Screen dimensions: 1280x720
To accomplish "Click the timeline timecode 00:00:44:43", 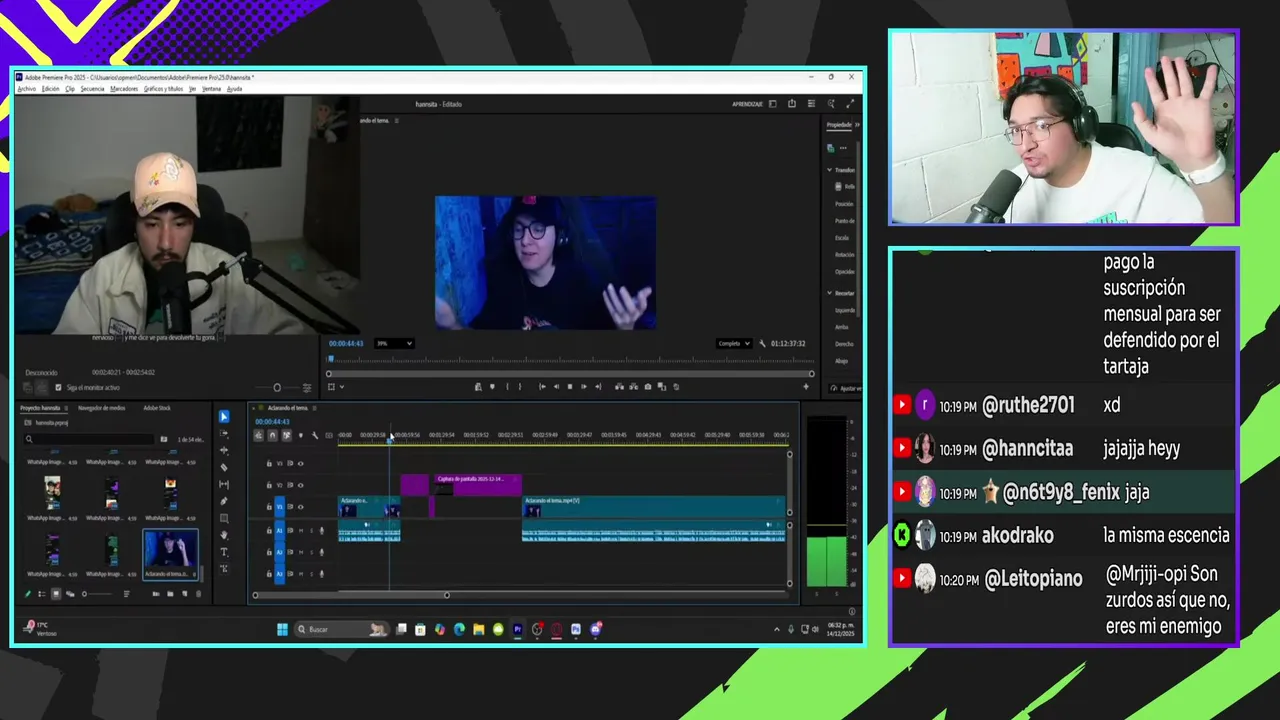I will pyautogui.click(x=272, y=422).
